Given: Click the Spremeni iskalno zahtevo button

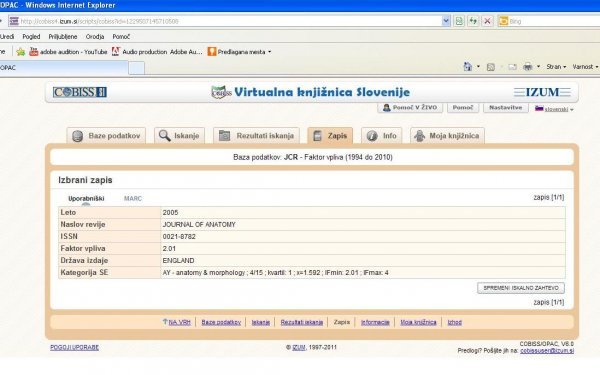Looking at the screenshot, I should tap(521, 288).
